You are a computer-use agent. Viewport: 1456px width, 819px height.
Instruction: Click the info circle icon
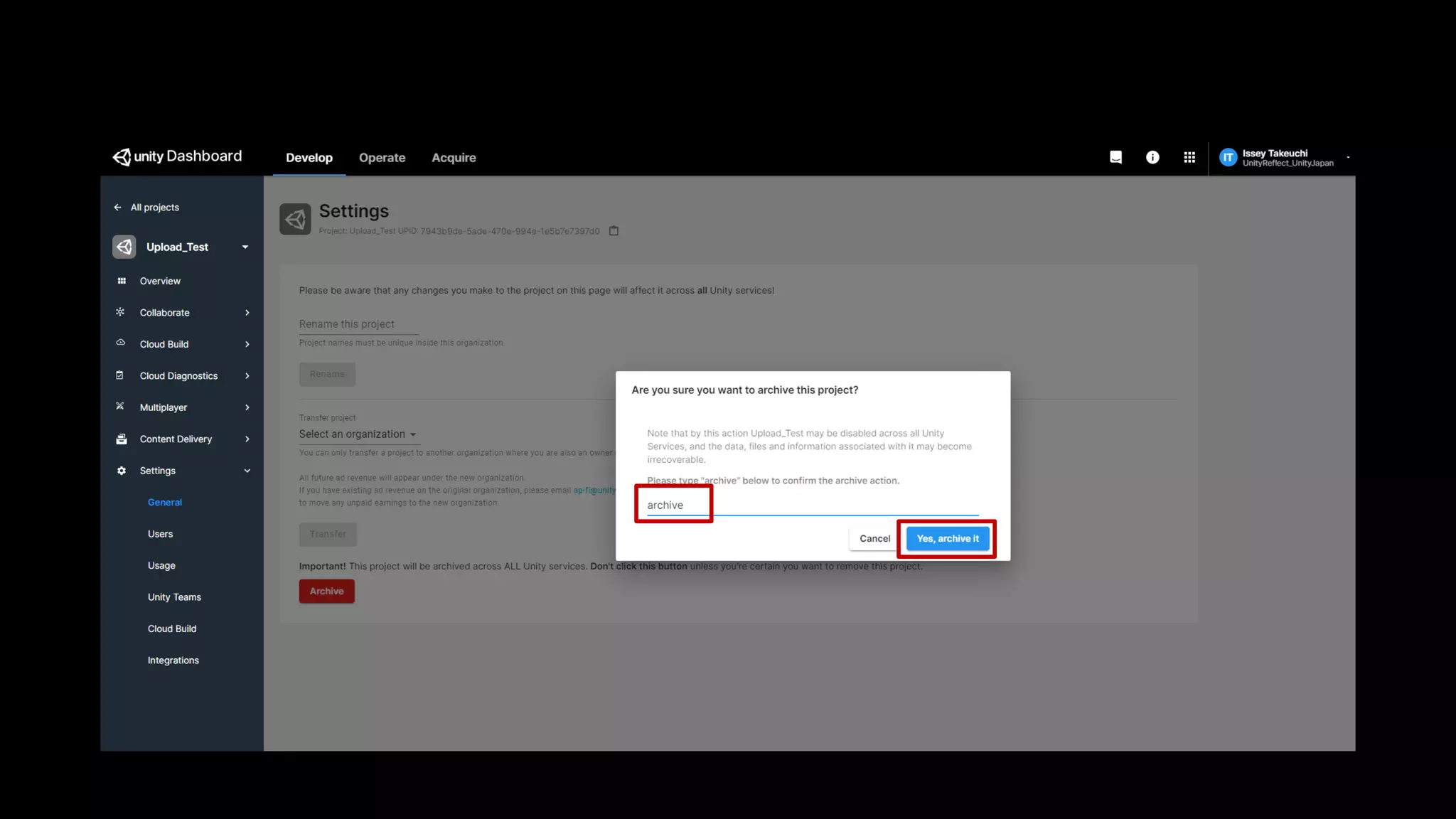pos(1152,157)
